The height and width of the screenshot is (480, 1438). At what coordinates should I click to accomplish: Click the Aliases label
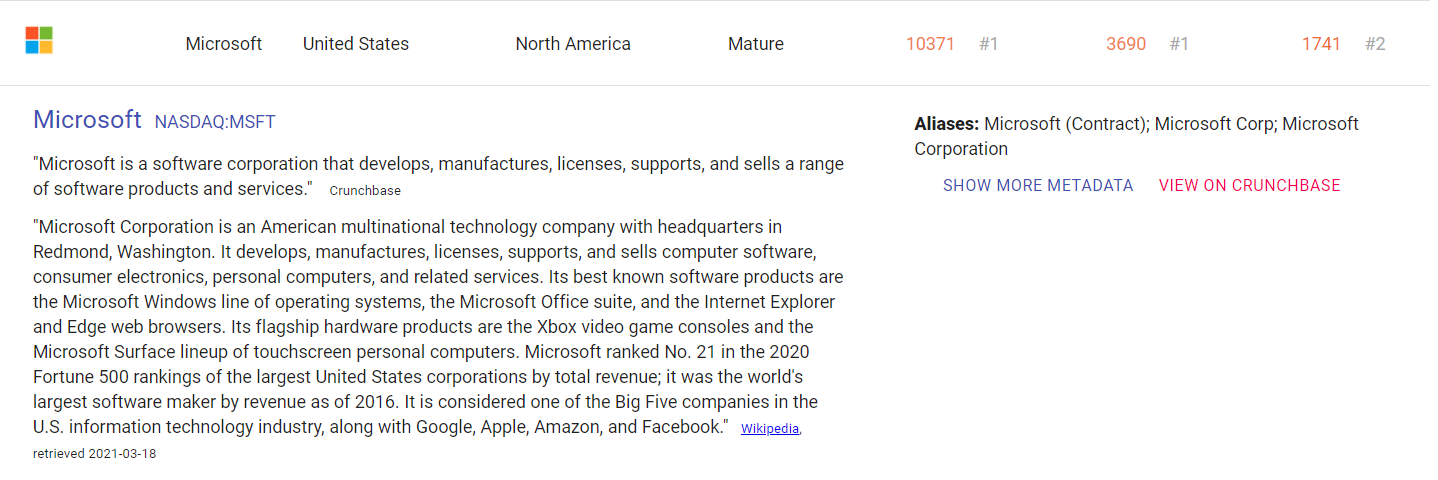point(946,124)
